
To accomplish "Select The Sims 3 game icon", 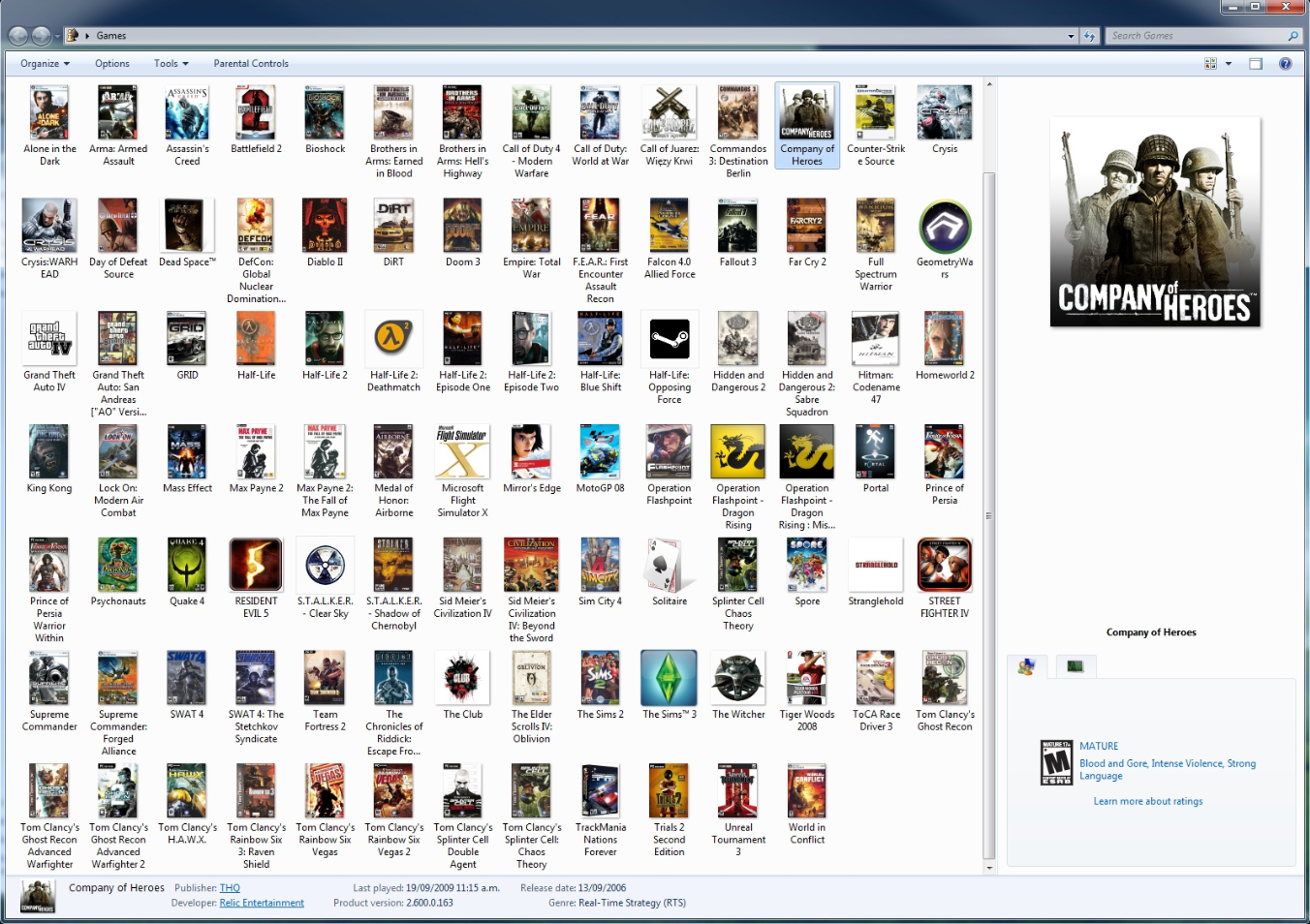I will (x=669, y=678).
